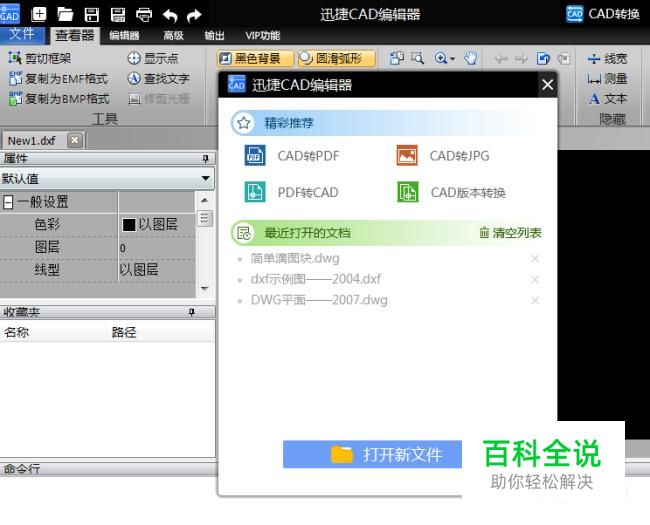This screenshot has width=650, height=525.
Task: Save the drawing with the floppy icon
Action: (92, 15)
